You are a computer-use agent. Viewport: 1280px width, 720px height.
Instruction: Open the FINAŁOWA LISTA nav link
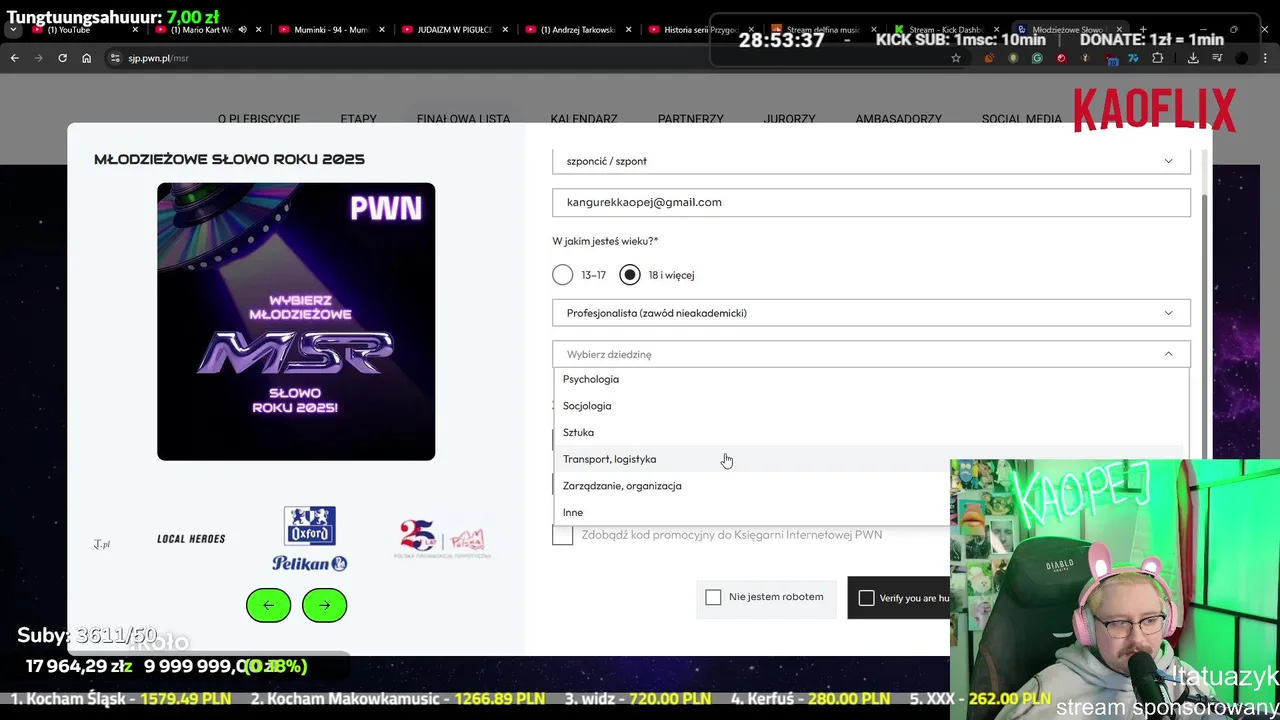463,119
